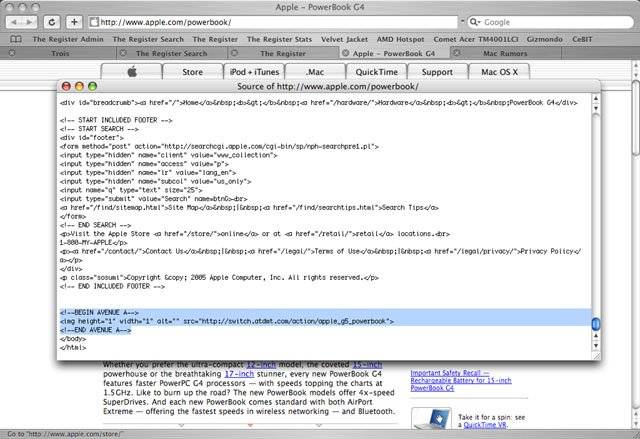The width and height of the screenshot is (640, 439).
Task: Open the QuickTime navigation tab
Action: [x=377, y=72]
